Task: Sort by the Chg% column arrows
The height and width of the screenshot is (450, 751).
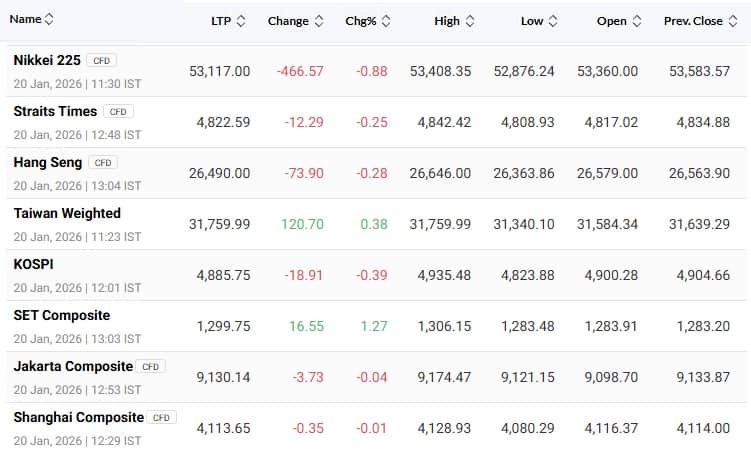Action: [x=386, y=21]
